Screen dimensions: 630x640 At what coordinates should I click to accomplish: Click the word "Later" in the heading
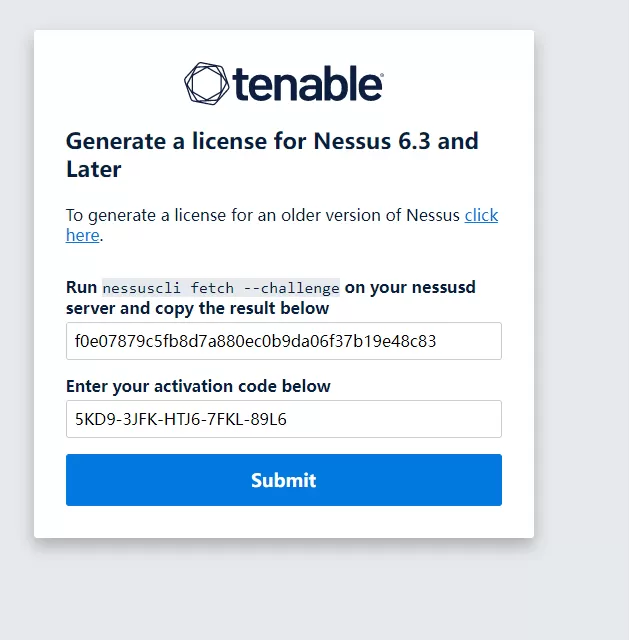94,169
